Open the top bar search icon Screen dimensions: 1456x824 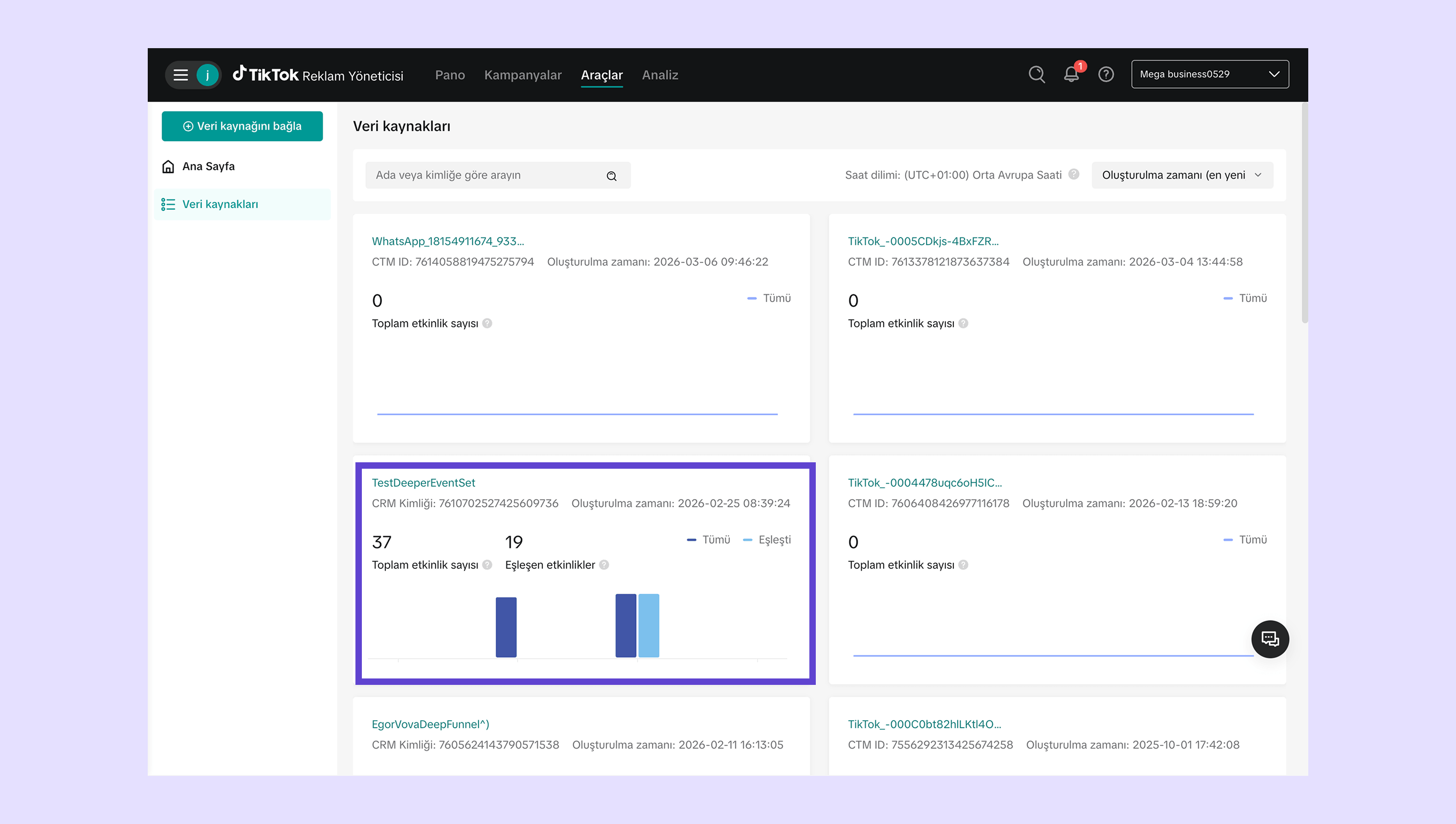point(1036,74)
